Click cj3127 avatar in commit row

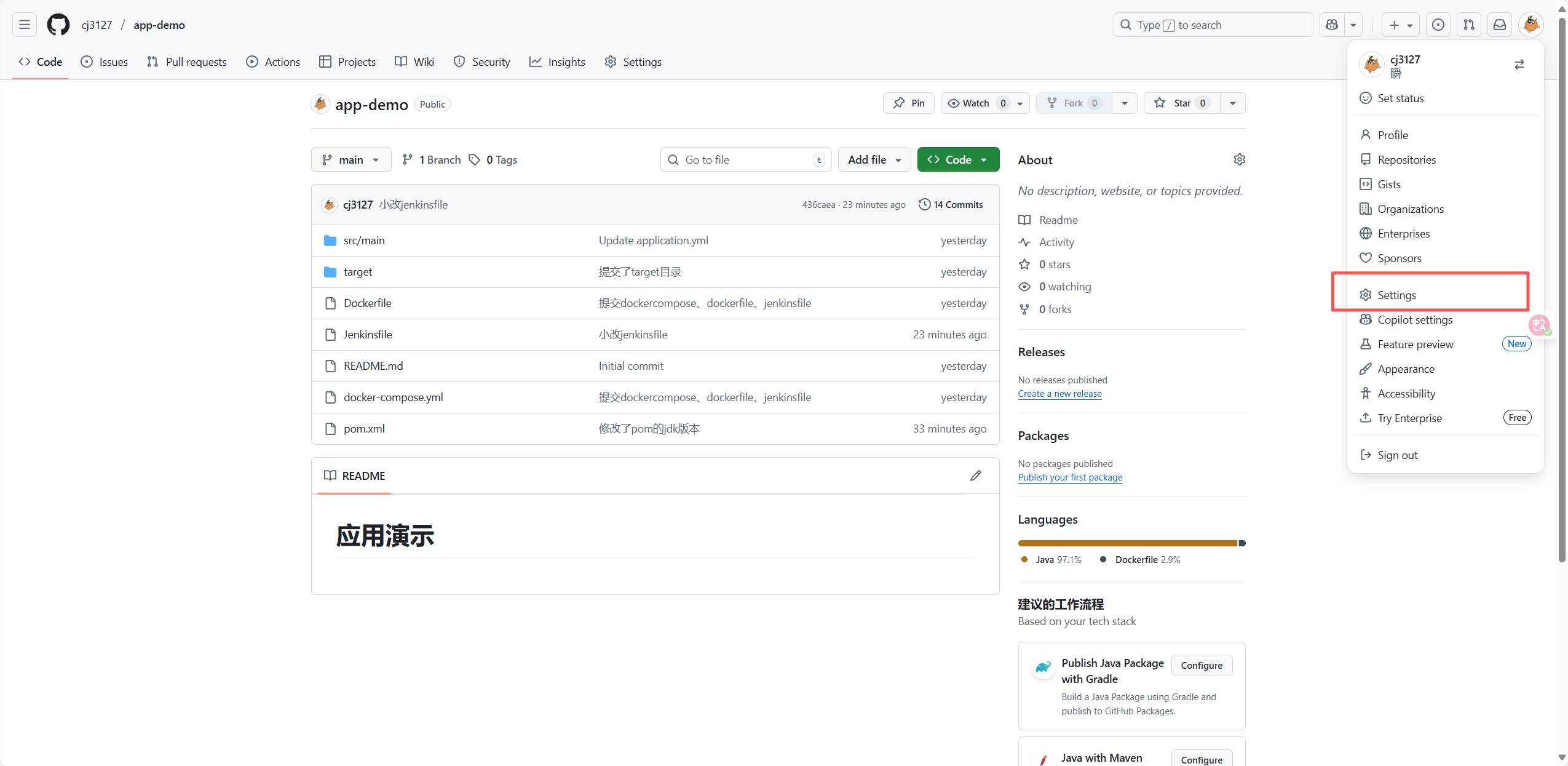click(329, 205)
